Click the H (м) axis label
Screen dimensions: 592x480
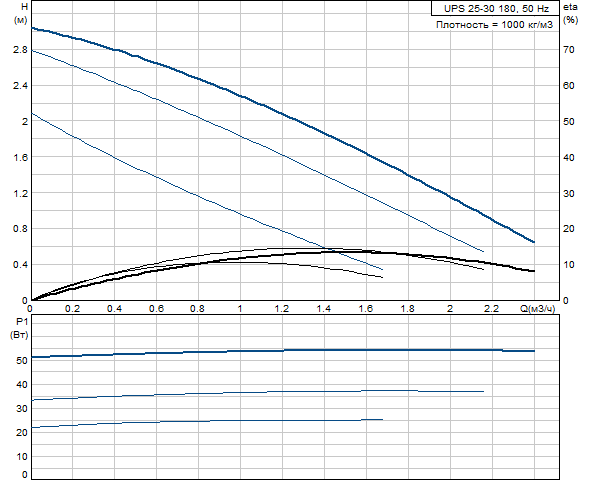tap(21, 13)
